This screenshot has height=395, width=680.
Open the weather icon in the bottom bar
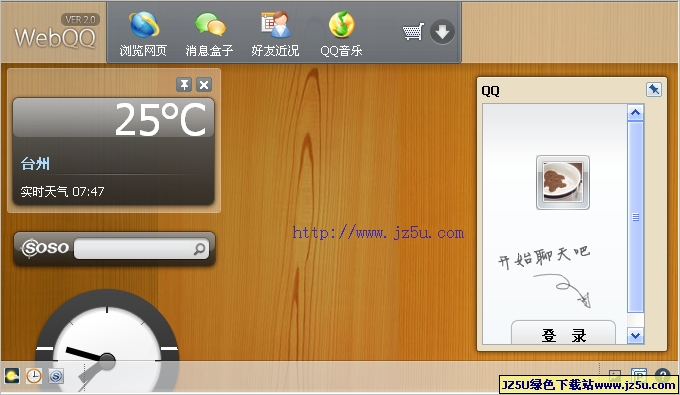pos(12,375)
